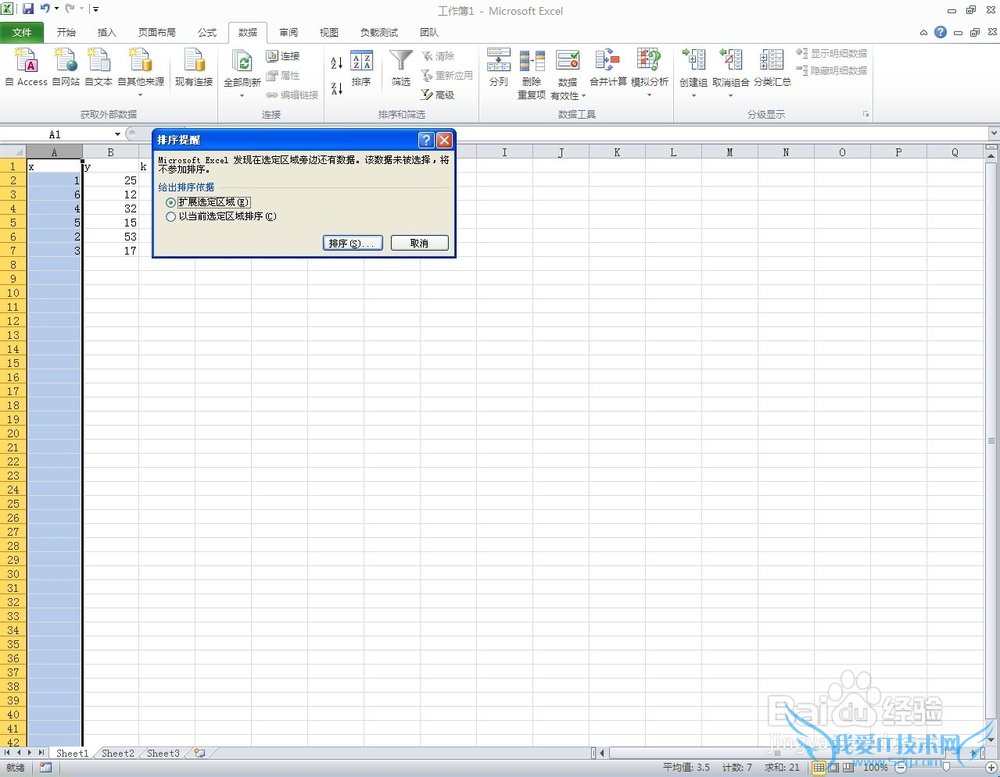The width and height of the screenshot is (1000, 777).
Task: Open Sheet3 worksheet tab
Action: (163, 753)
